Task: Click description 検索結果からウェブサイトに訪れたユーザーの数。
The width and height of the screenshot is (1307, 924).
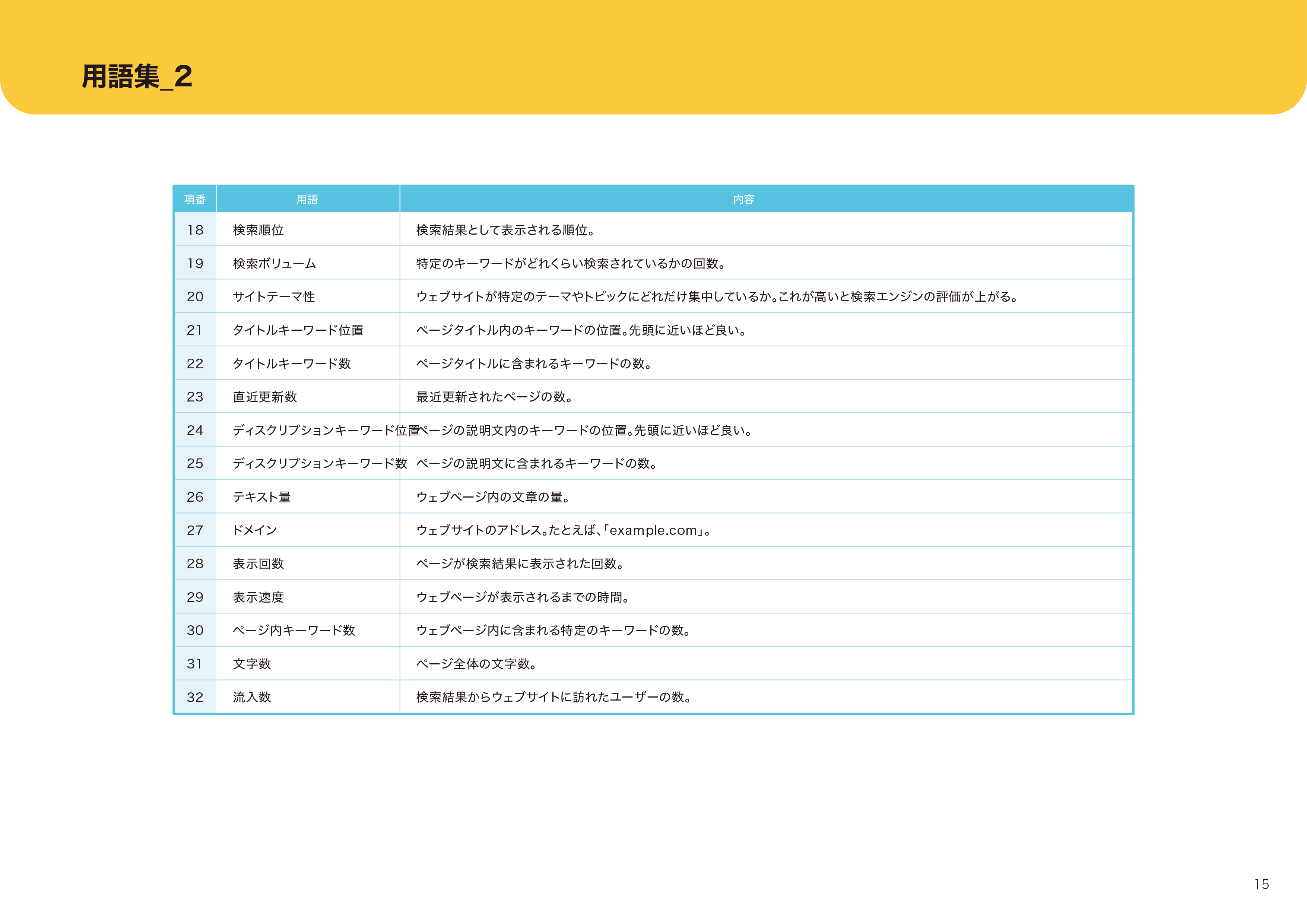Action: [554, 697]
